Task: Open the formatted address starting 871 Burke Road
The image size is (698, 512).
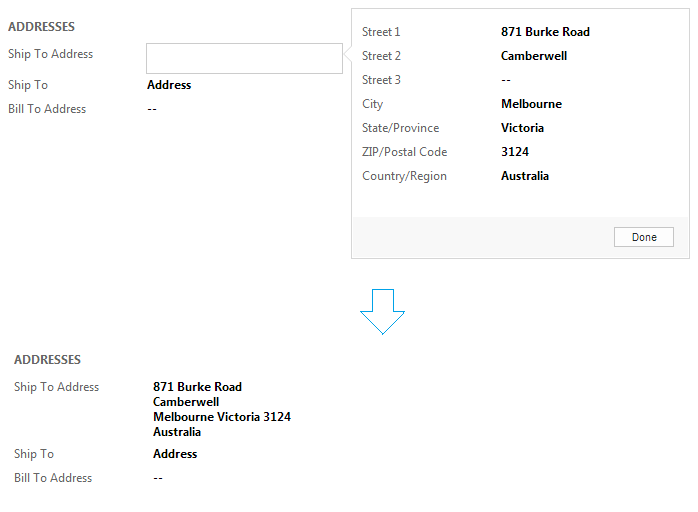Action: click(x=197, y=387)
